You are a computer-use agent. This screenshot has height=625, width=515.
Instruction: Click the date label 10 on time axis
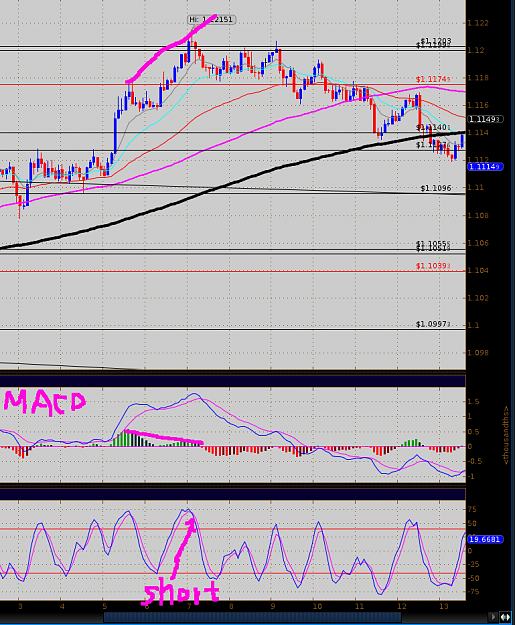point(317,606)
